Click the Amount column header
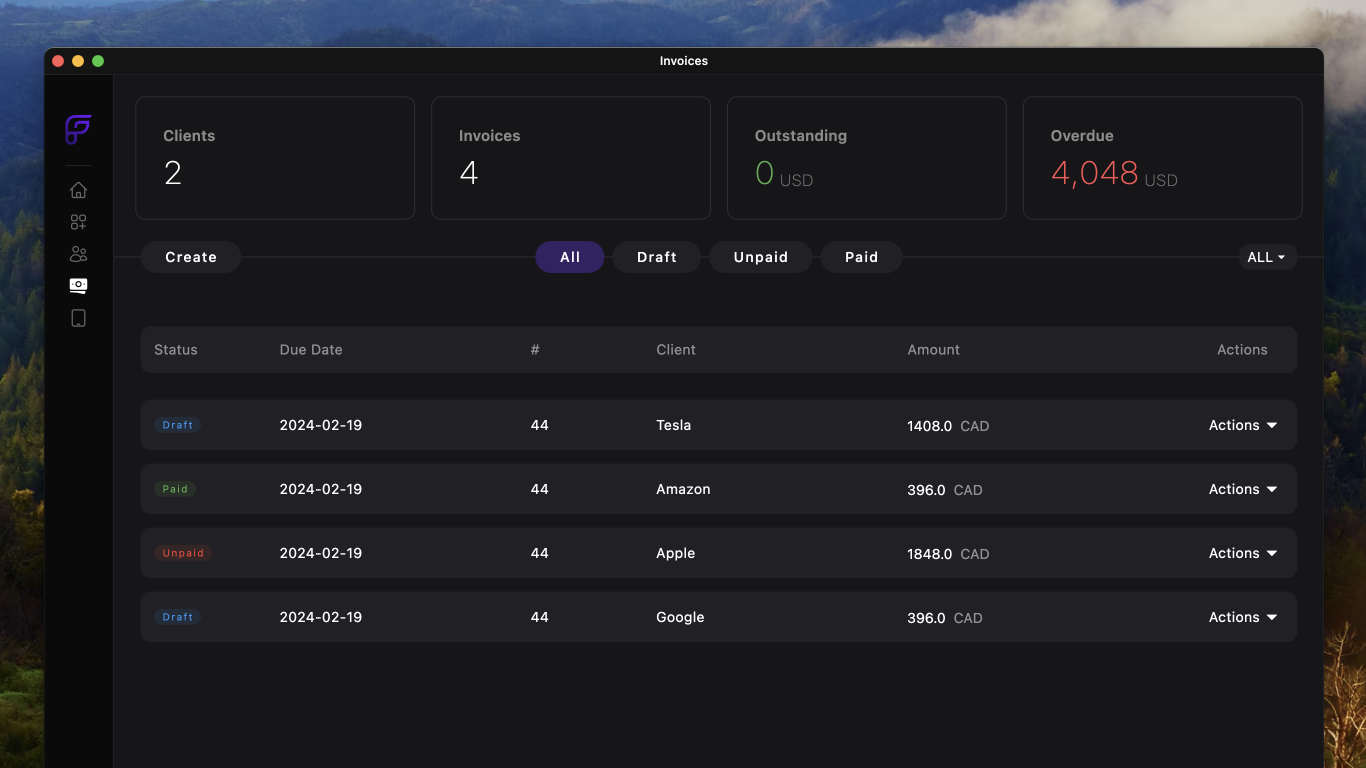This screenshot has height=768, width=1366. pyautogui.click(x=934, y=350)
